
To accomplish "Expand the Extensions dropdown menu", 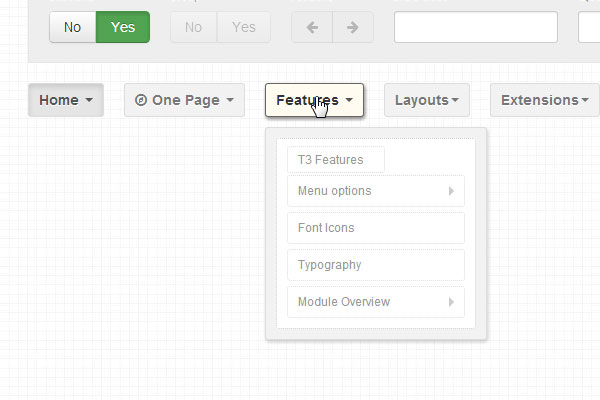I will click(x=545, y=100).
